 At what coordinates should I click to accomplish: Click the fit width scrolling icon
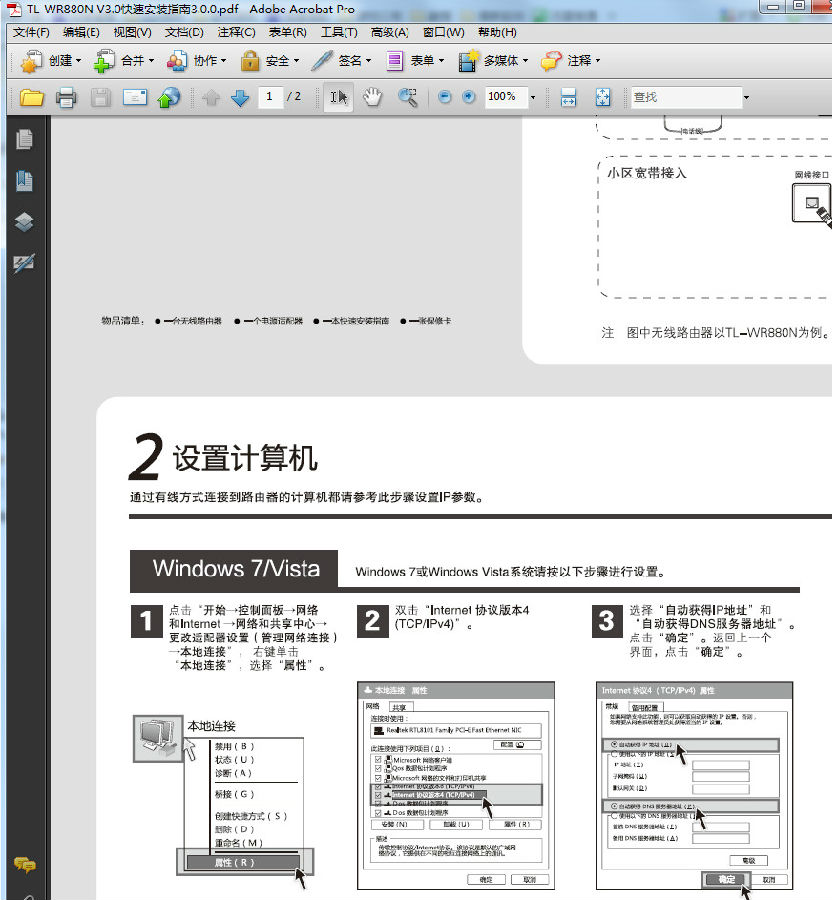568,97
